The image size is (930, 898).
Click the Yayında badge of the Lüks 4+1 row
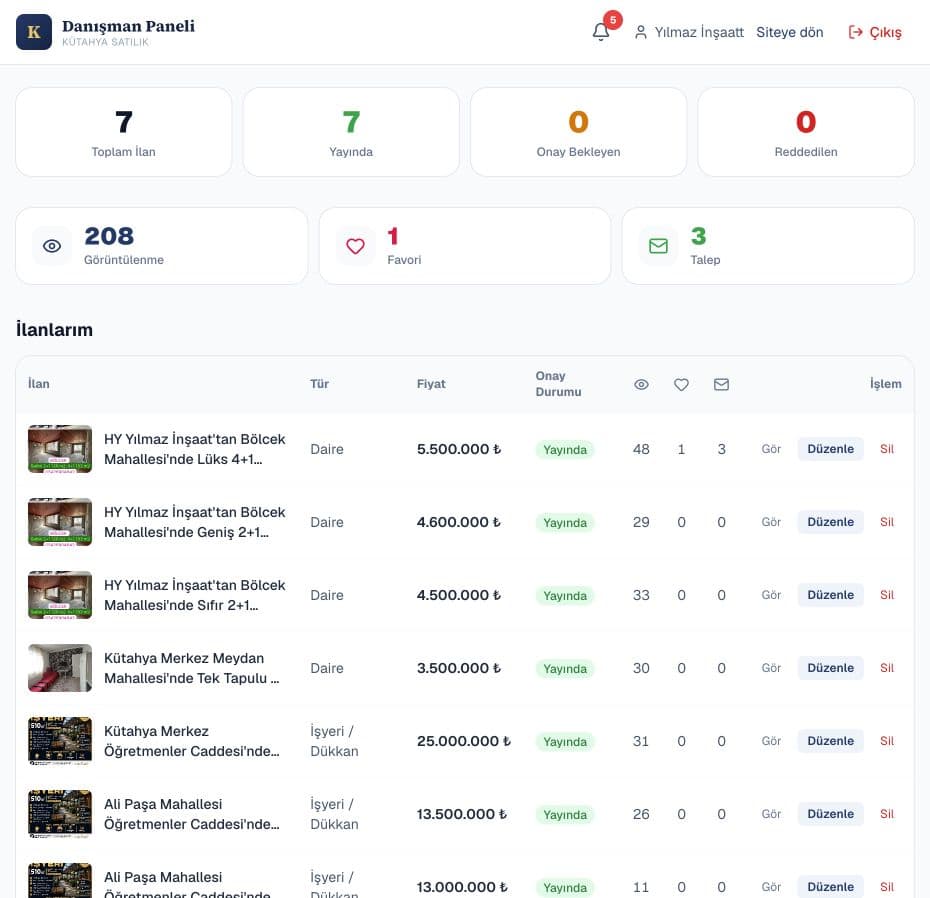(x=565, y=450)
